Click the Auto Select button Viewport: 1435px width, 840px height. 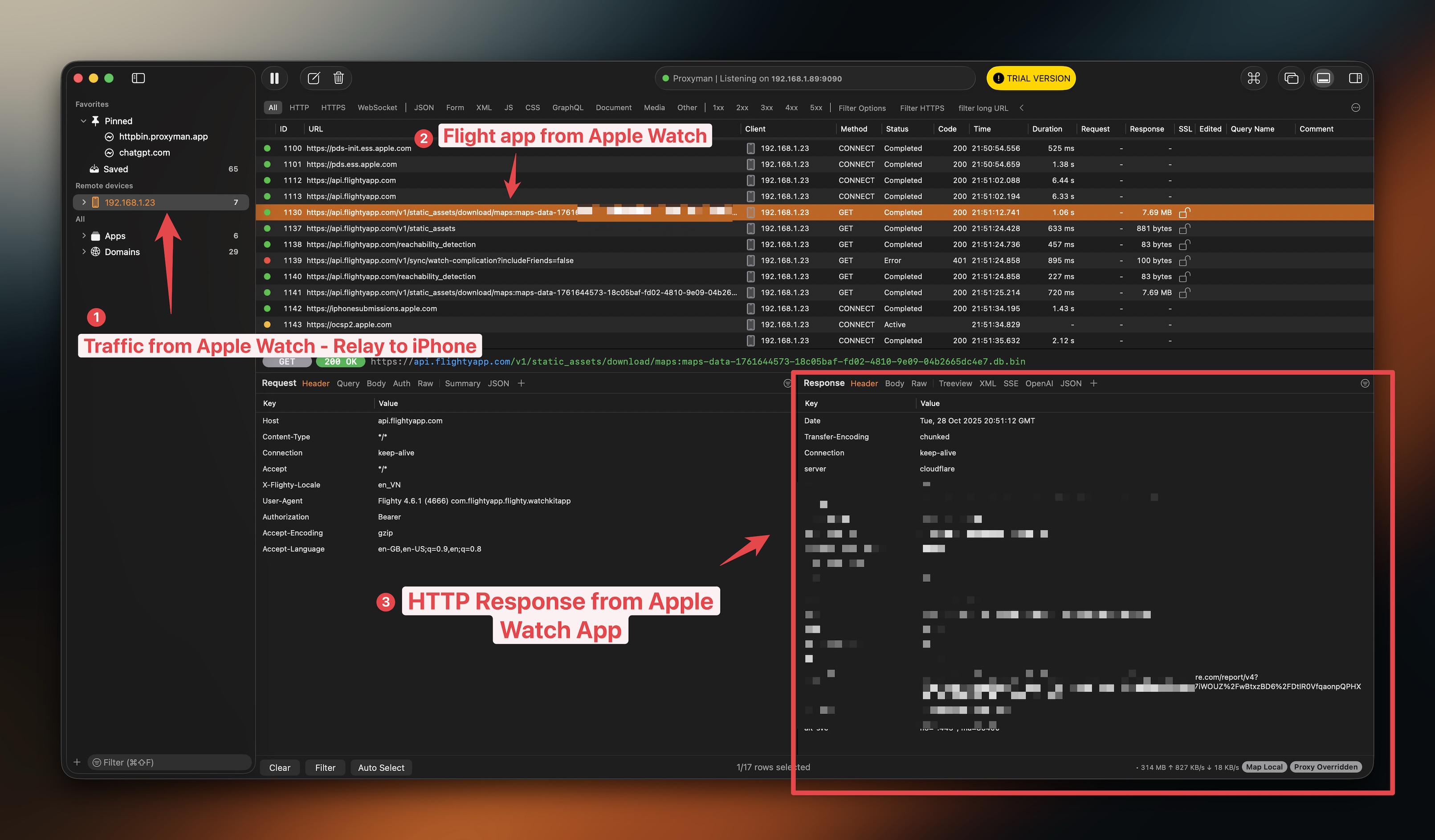[381, 767]
